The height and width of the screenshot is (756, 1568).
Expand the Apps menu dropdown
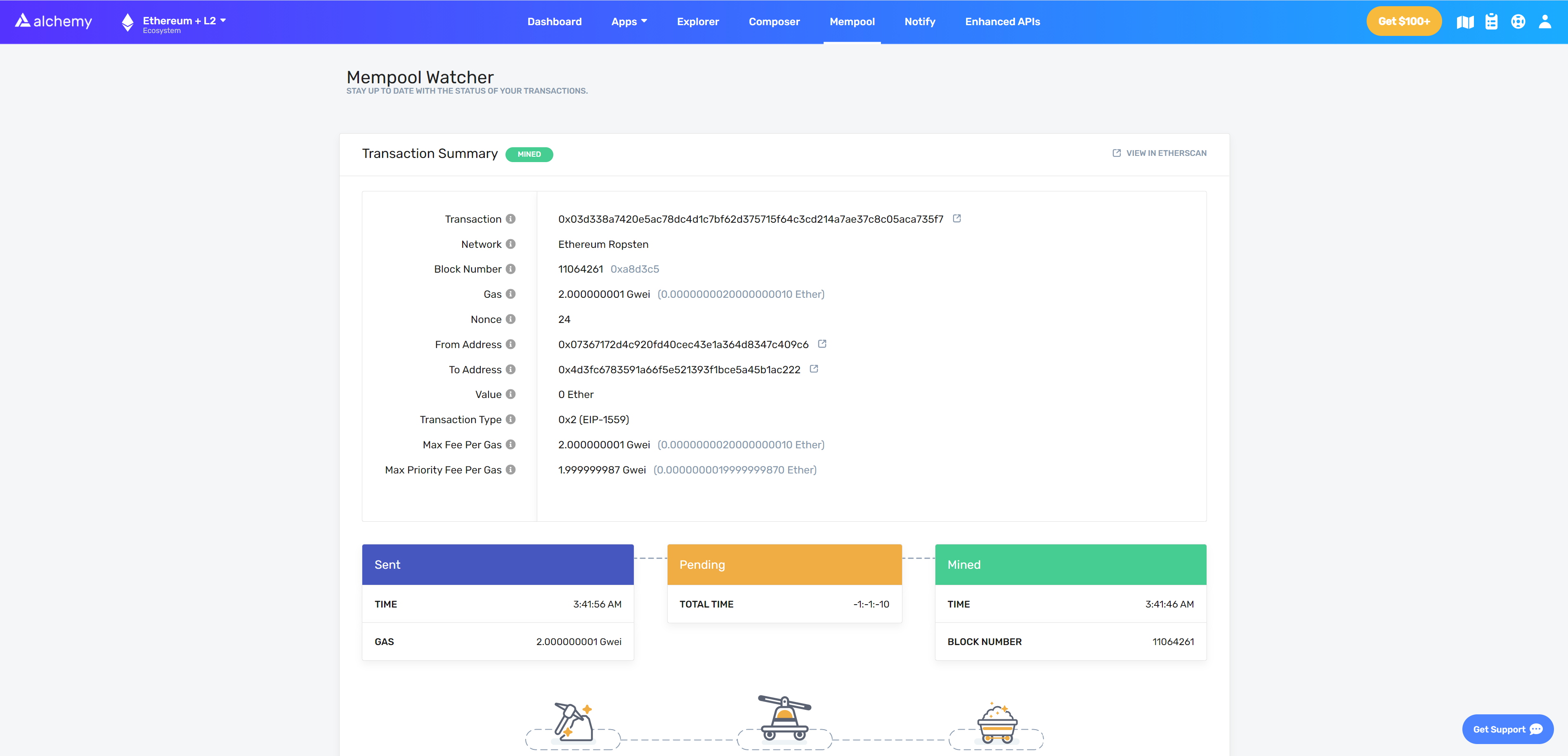click(x=629, y=22)
